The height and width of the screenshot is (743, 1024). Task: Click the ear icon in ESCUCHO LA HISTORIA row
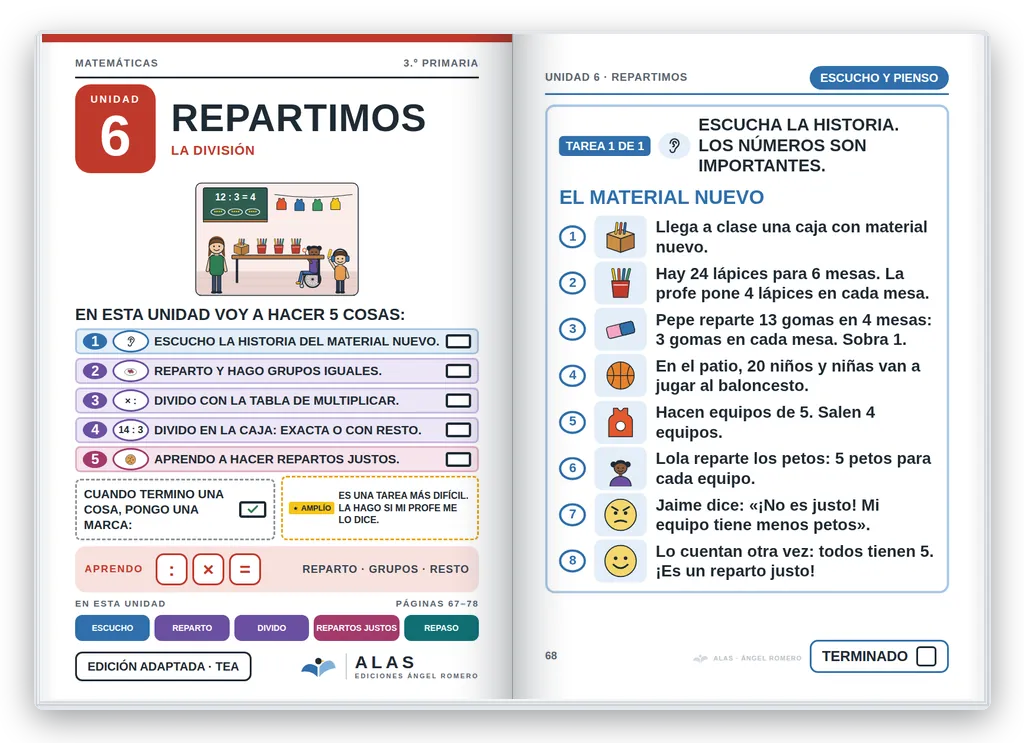pos(131,341)
